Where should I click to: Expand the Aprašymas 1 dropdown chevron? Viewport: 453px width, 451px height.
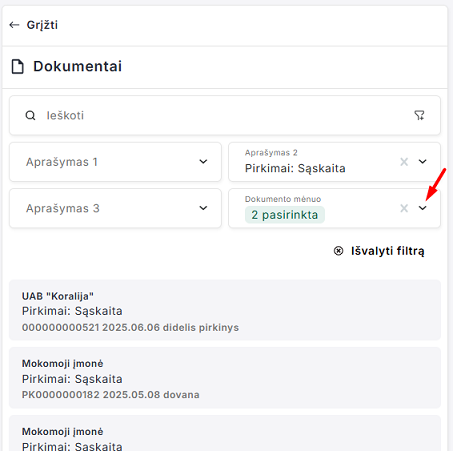[203, 162]
